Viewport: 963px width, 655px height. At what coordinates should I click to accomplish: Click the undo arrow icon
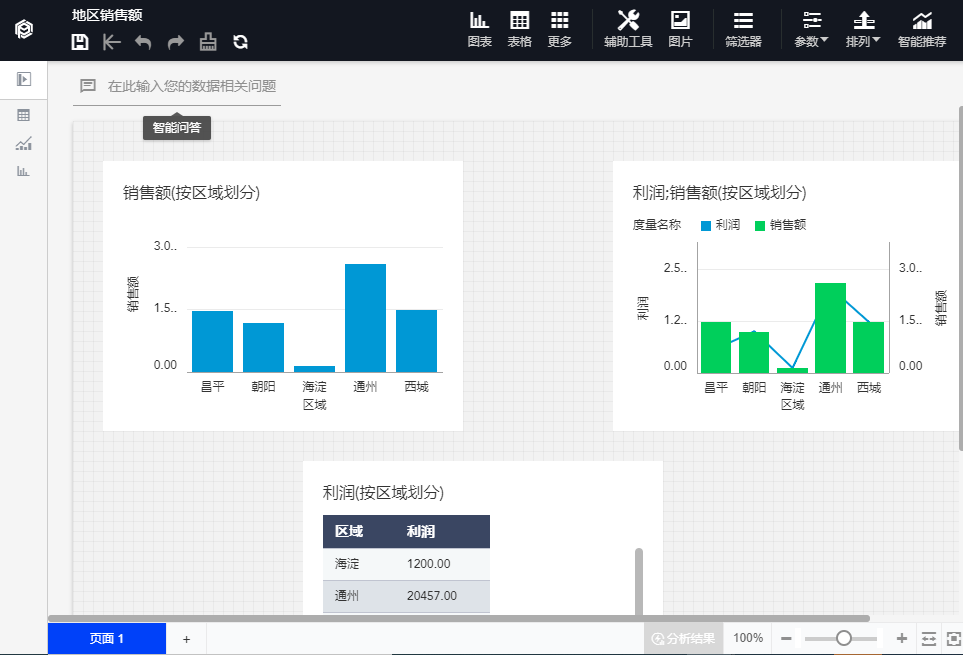coord(143,41)
